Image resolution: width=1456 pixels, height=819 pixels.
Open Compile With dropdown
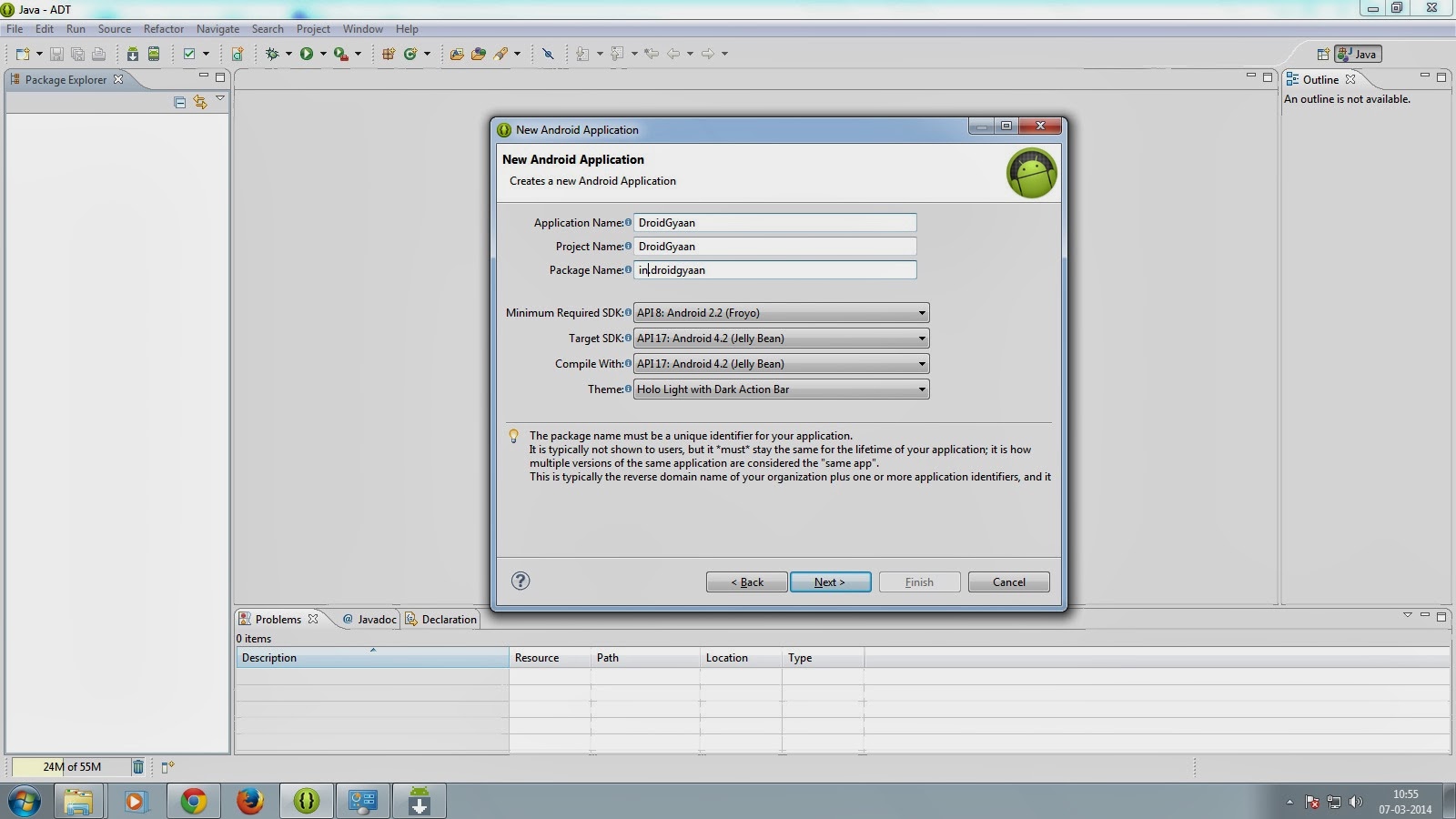coord(781,364)
